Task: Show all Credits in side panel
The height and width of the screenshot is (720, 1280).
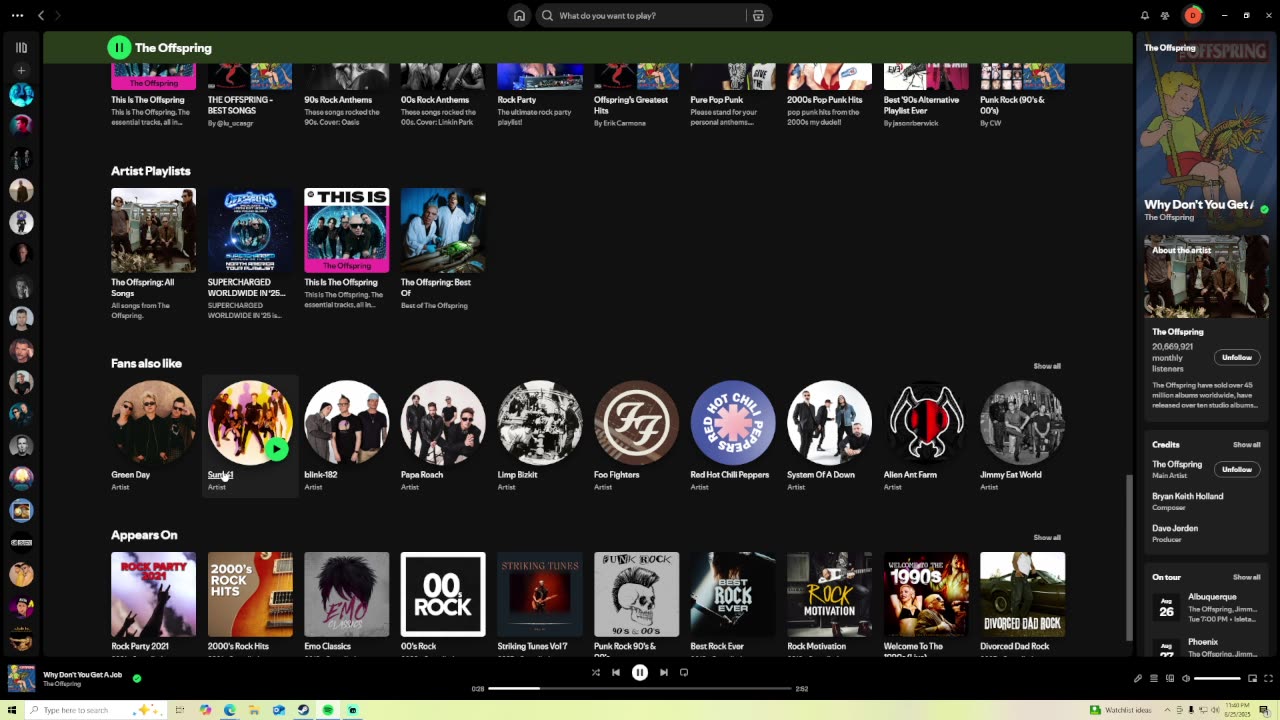Action: 1246,445
